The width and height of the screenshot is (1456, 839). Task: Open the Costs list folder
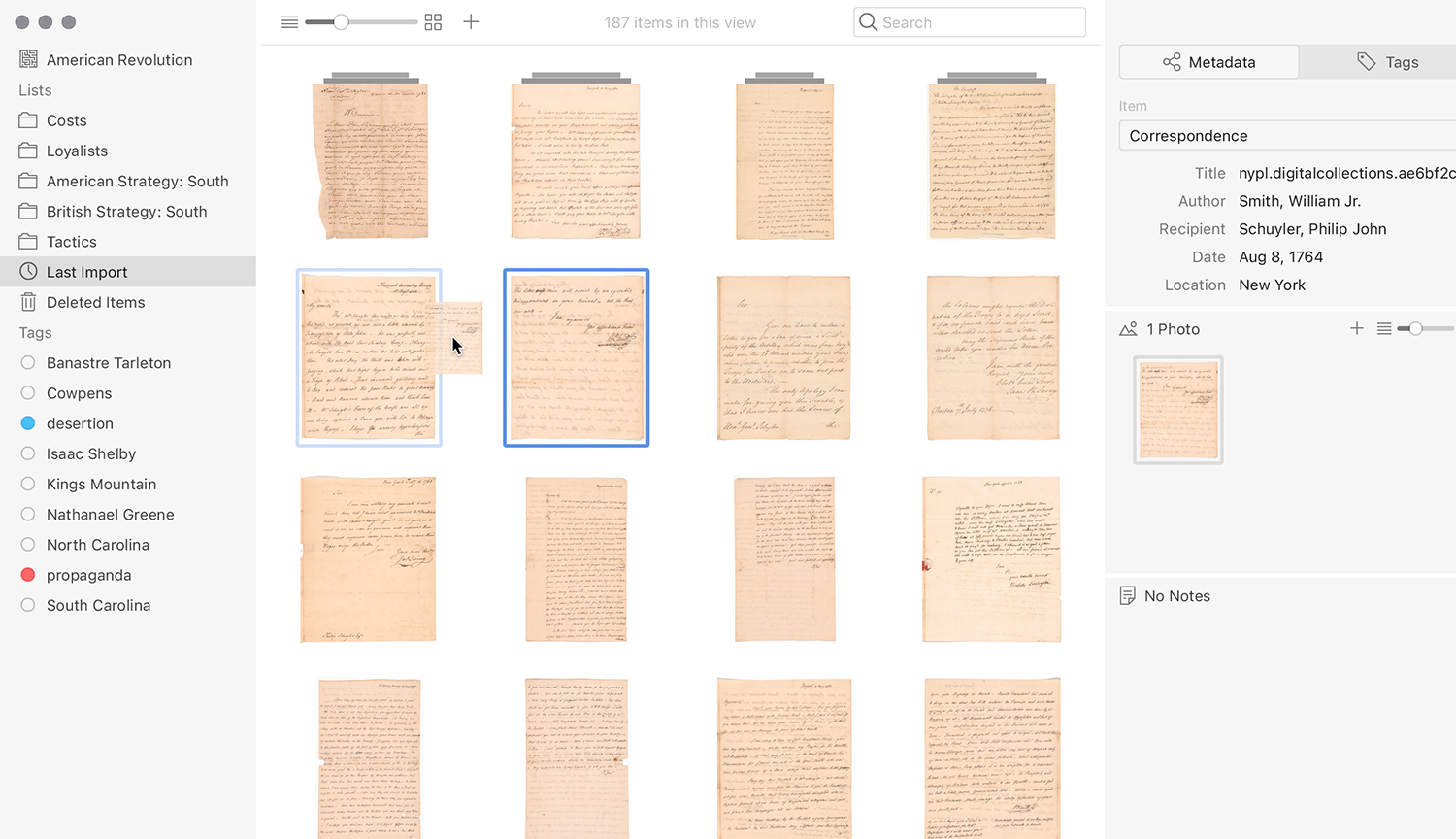(66, 120)
